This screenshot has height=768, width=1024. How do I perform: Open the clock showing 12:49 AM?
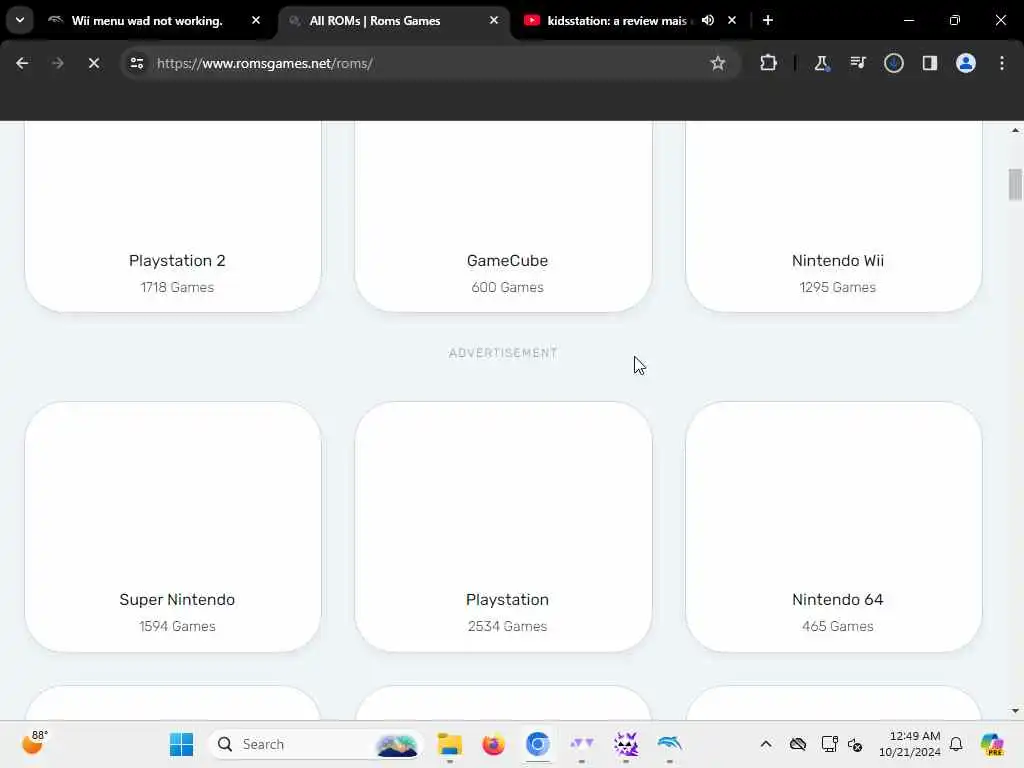click(x=910, y=744)
